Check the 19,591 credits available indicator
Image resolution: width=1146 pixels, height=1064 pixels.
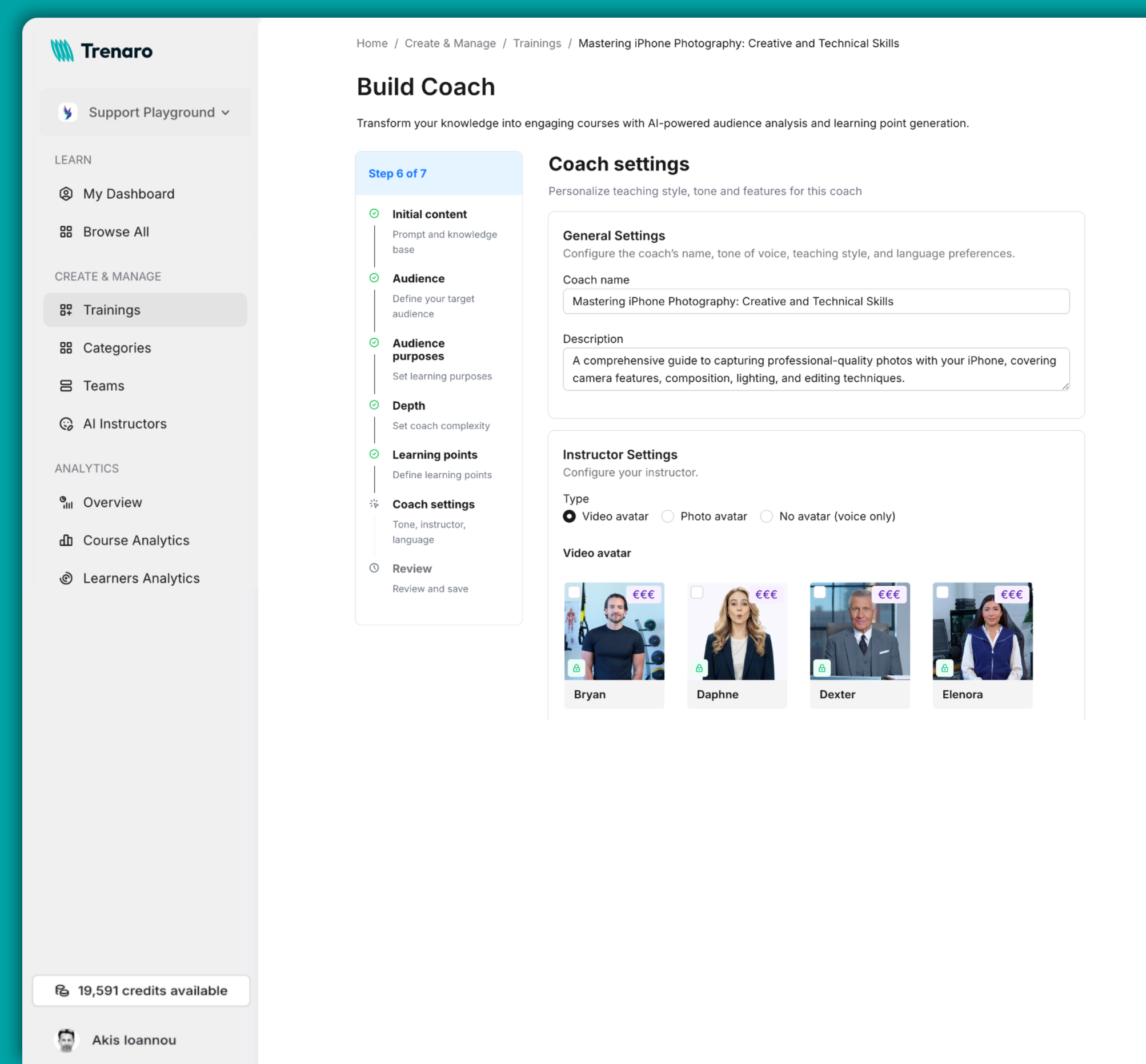(x=141, y=991)
